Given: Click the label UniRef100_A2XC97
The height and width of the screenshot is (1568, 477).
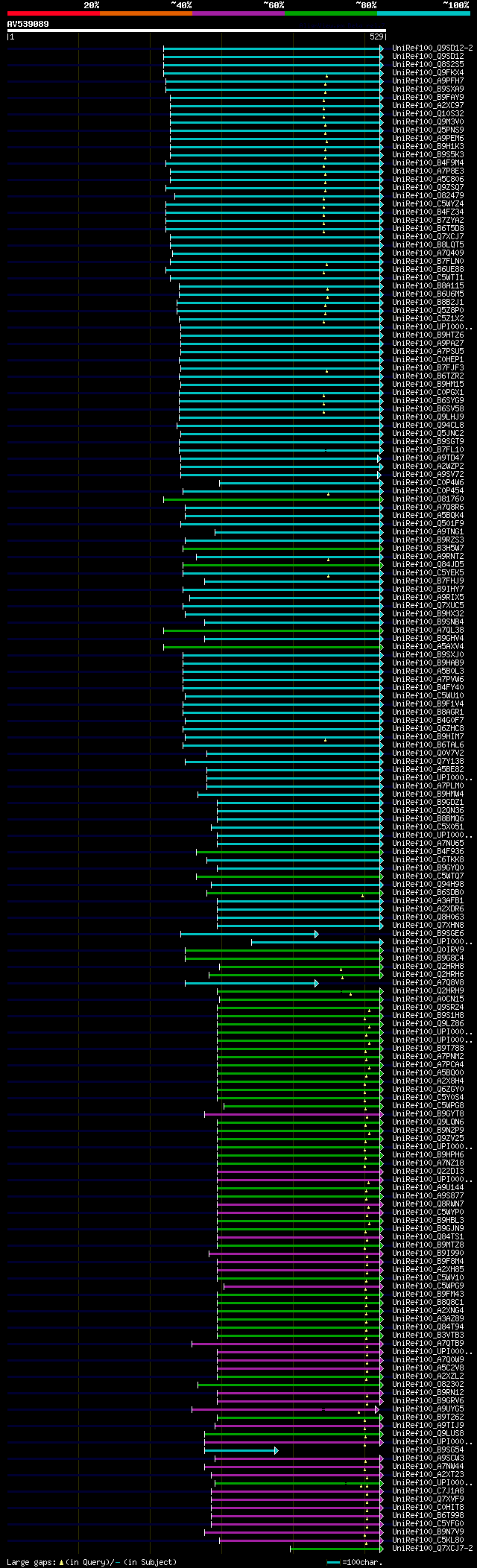Looking at the screenshot, I should [x=428, y=106].
